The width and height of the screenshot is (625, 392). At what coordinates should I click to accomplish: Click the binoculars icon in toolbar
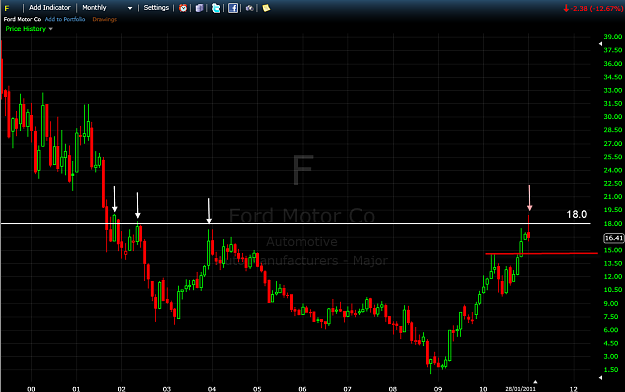click(x=250, y=8)
